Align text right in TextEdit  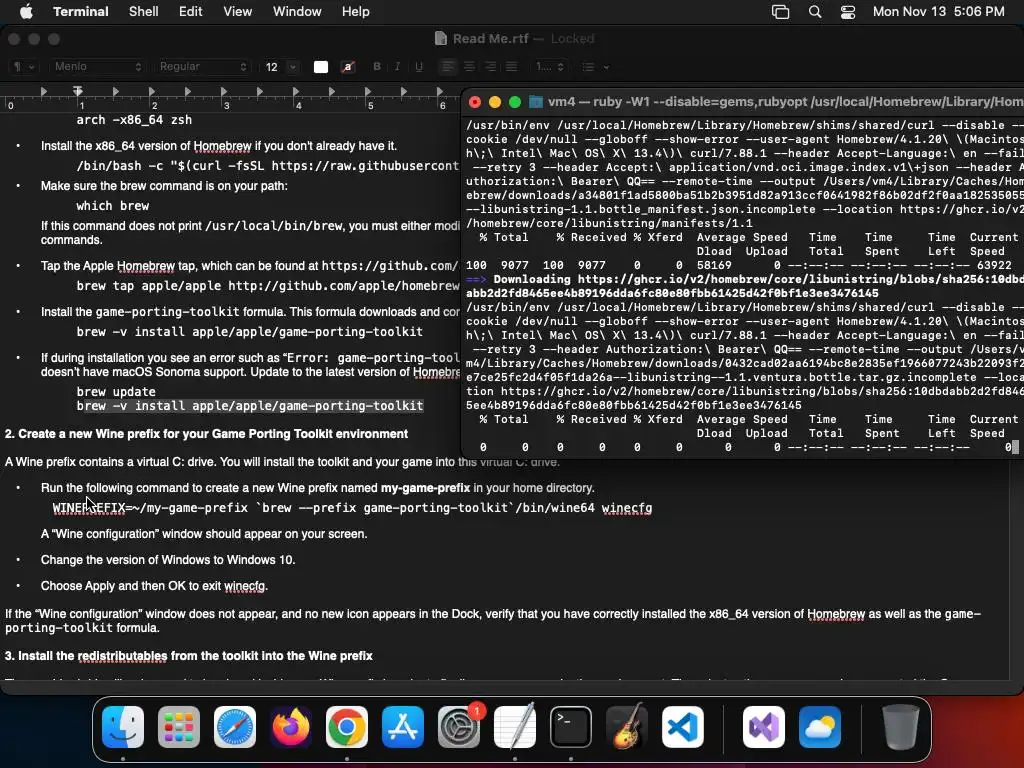pos(490,67)
